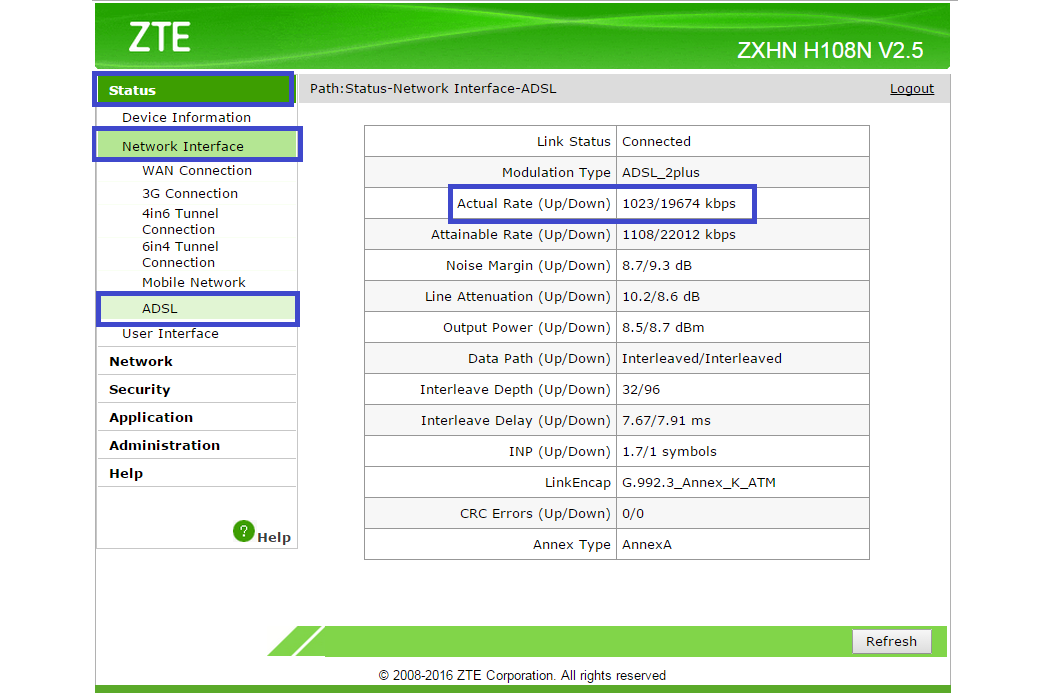Click the Line Attenuation value 10.2/8.6 dB
Screen dimensions: 1050x695
pyautogui.click(x=661, y=297)
